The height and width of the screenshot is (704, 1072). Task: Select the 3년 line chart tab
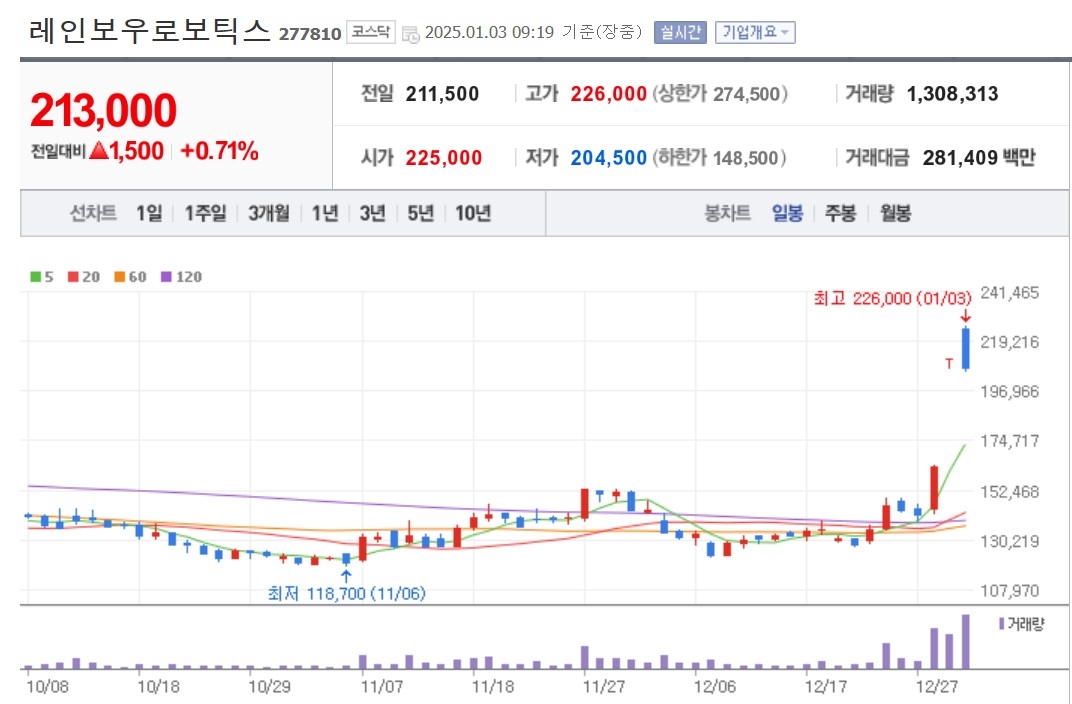tap(373, 213)
